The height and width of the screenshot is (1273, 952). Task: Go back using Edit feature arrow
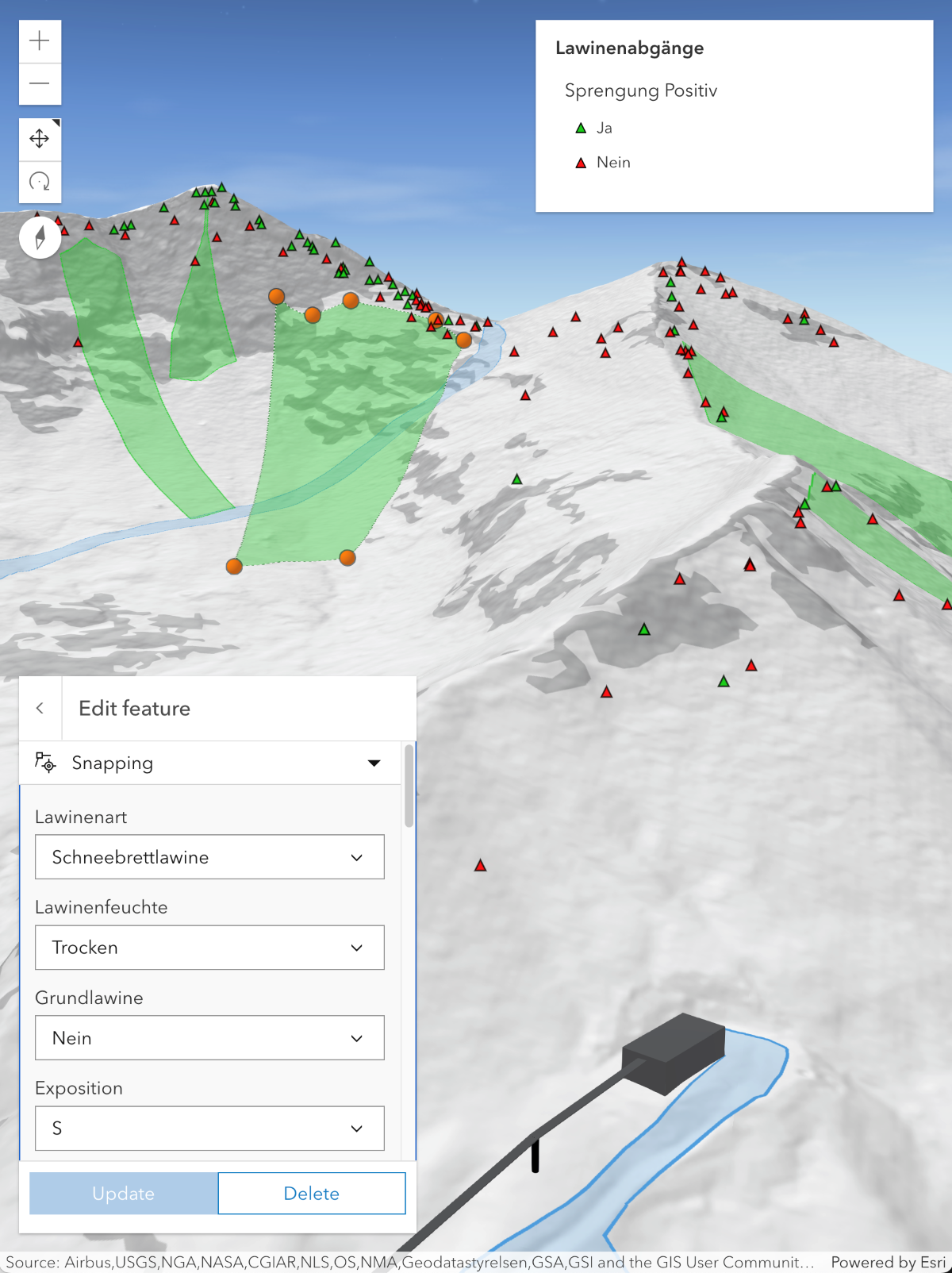tap(40, 708)
